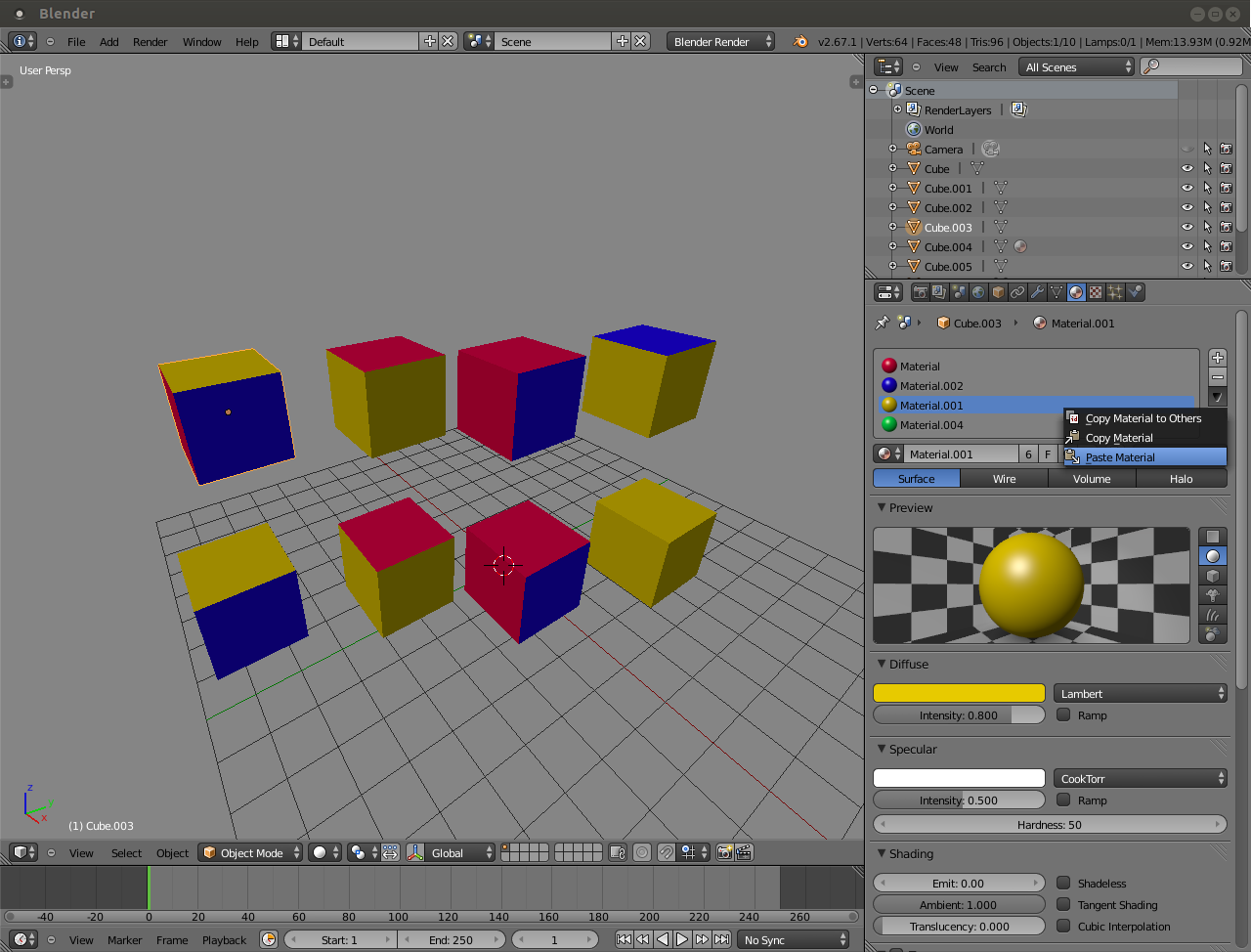This screenshot has height=952, width=1251.
Task: Choose Paste Material from the menu
Action: (x=1144, y=457)
